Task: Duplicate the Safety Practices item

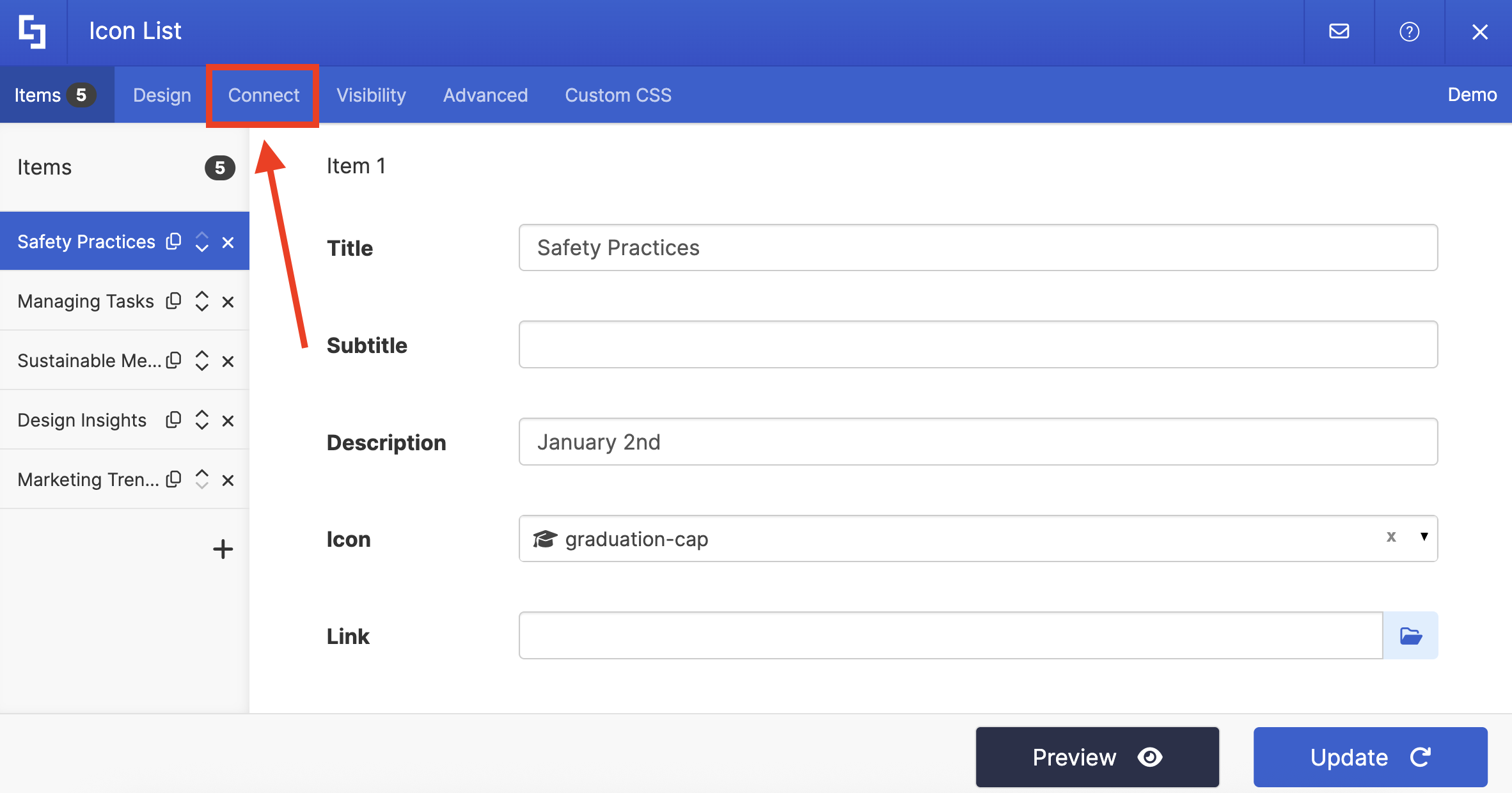Action: click(173, 242)
